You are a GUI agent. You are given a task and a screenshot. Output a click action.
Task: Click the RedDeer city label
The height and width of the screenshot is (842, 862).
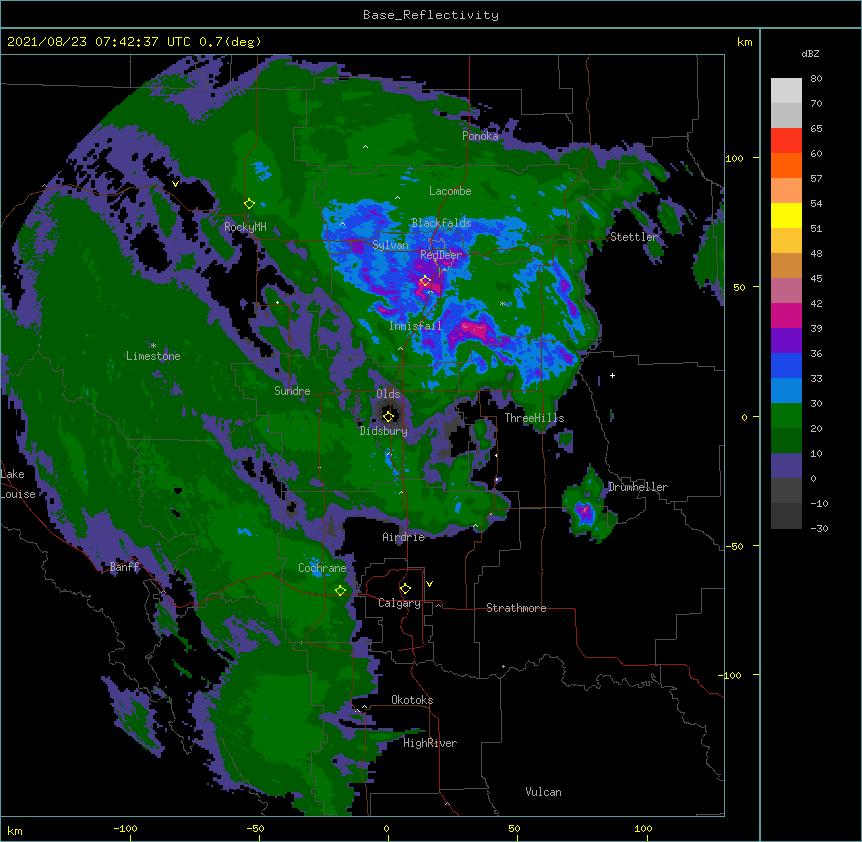coord(441,255)
